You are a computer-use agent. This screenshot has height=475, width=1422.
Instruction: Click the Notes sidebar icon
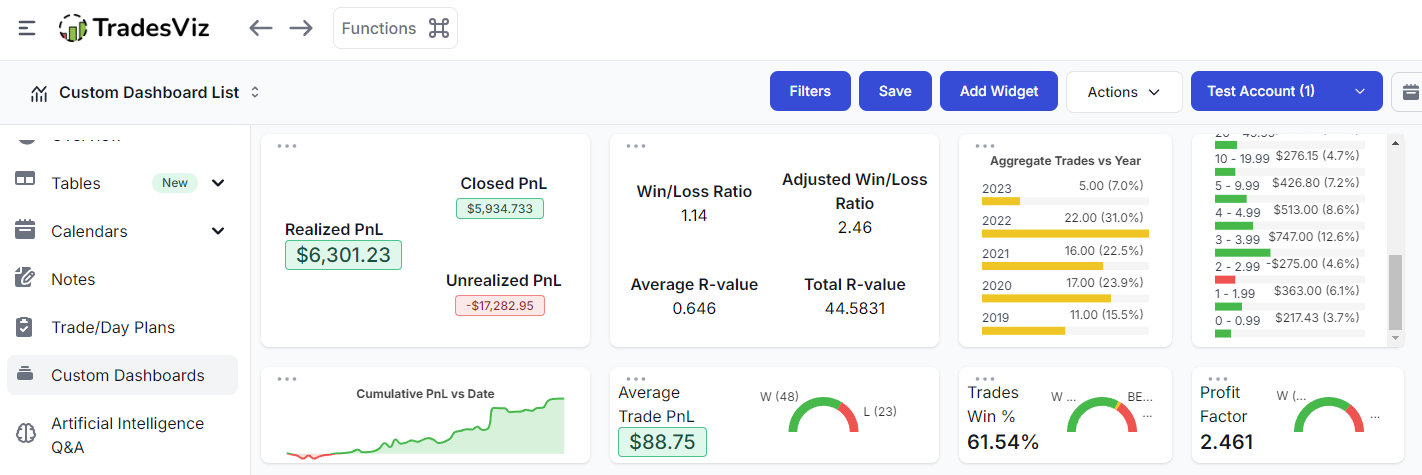pyautogui.click(x=25, y=278)
